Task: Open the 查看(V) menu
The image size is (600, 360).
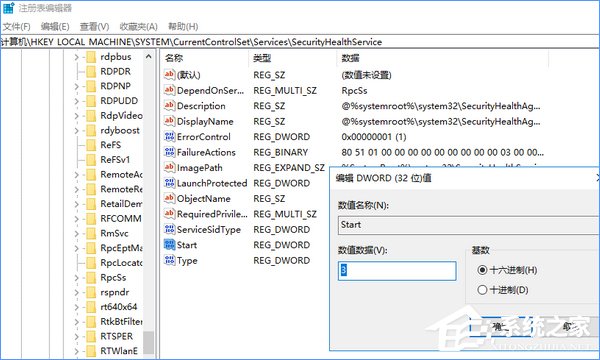Action: [x=94, y=26]
